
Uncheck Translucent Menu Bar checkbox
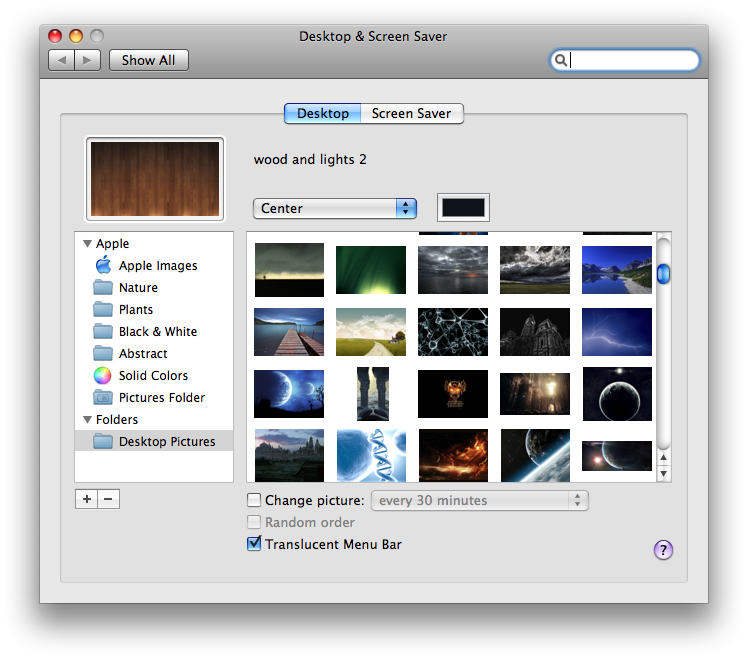pos(254,543)
